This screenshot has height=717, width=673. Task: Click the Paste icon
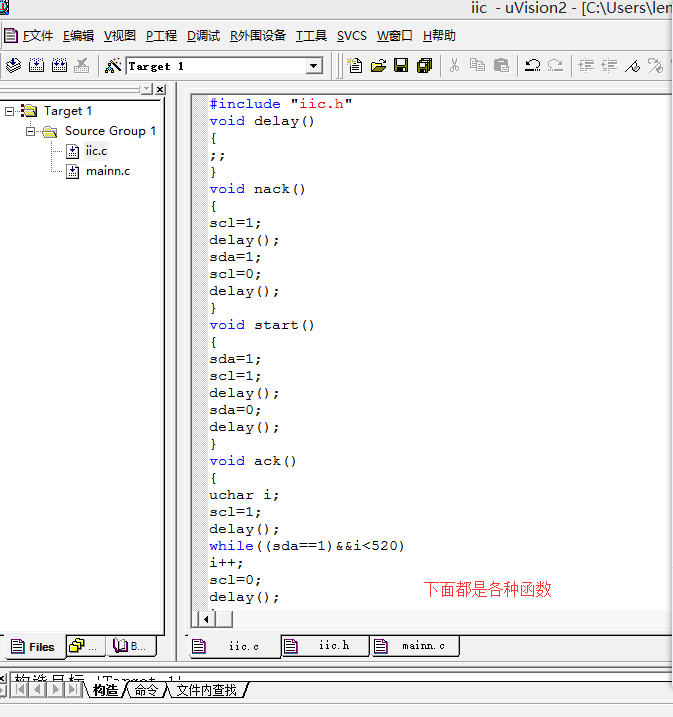point(501,65)
